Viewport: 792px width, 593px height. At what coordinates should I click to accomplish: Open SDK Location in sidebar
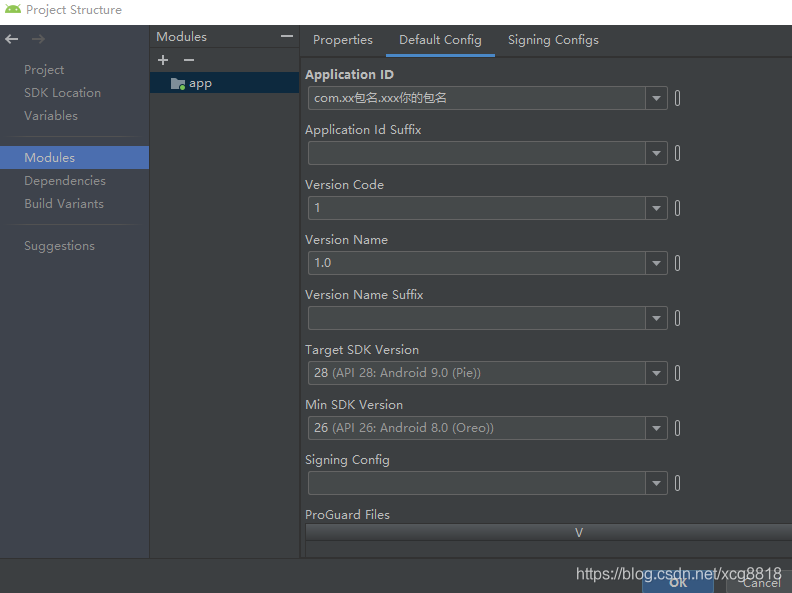click(x=62, y=92)
